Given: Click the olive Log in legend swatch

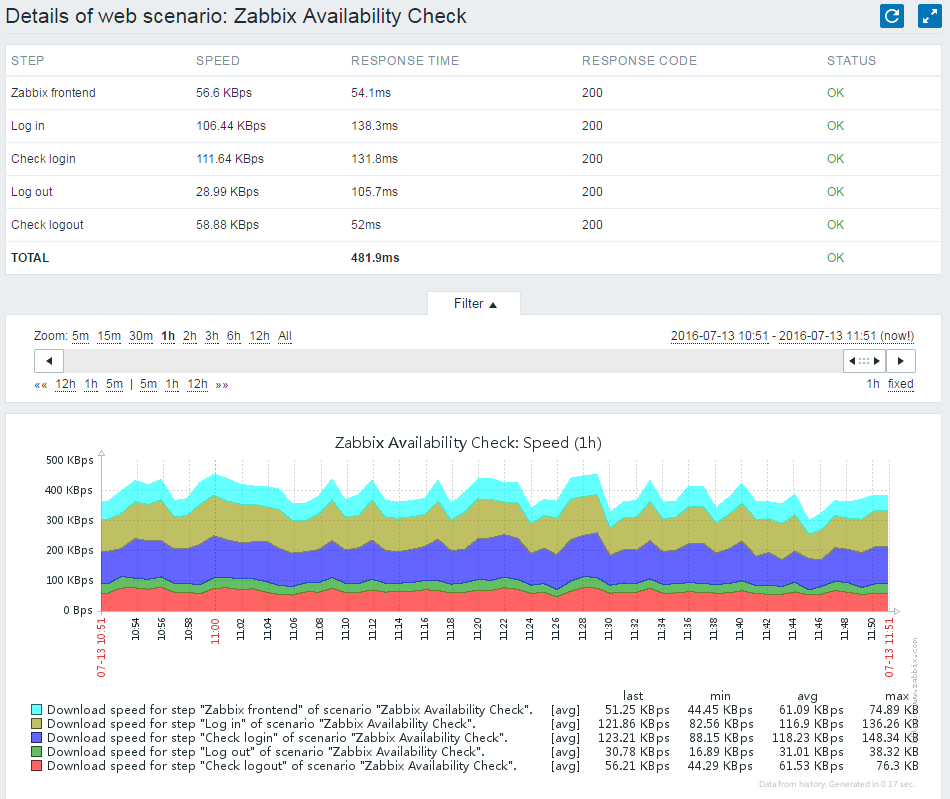Looking at the screenshot, I should 36,724.
